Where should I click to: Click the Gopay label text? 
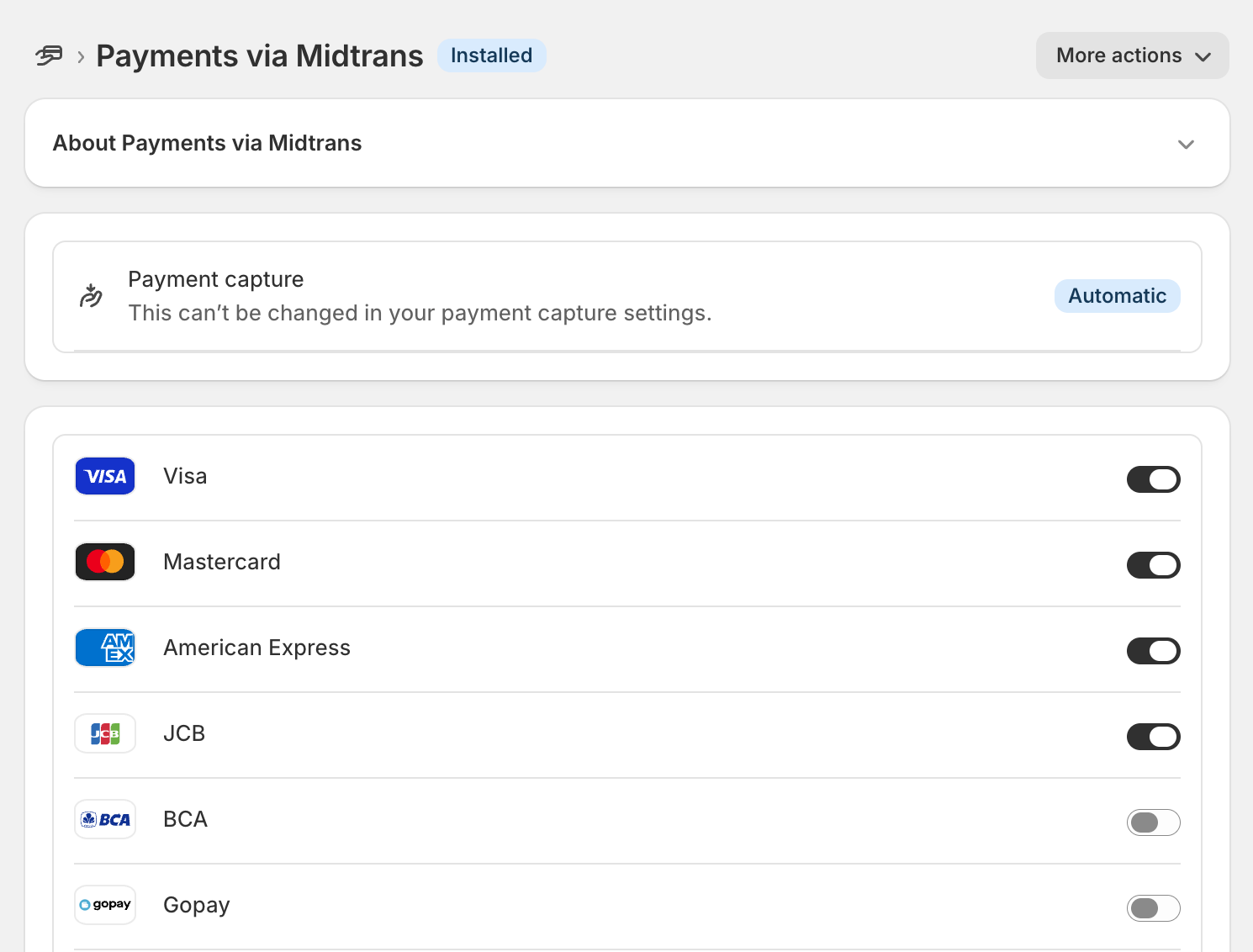point(196,905)
